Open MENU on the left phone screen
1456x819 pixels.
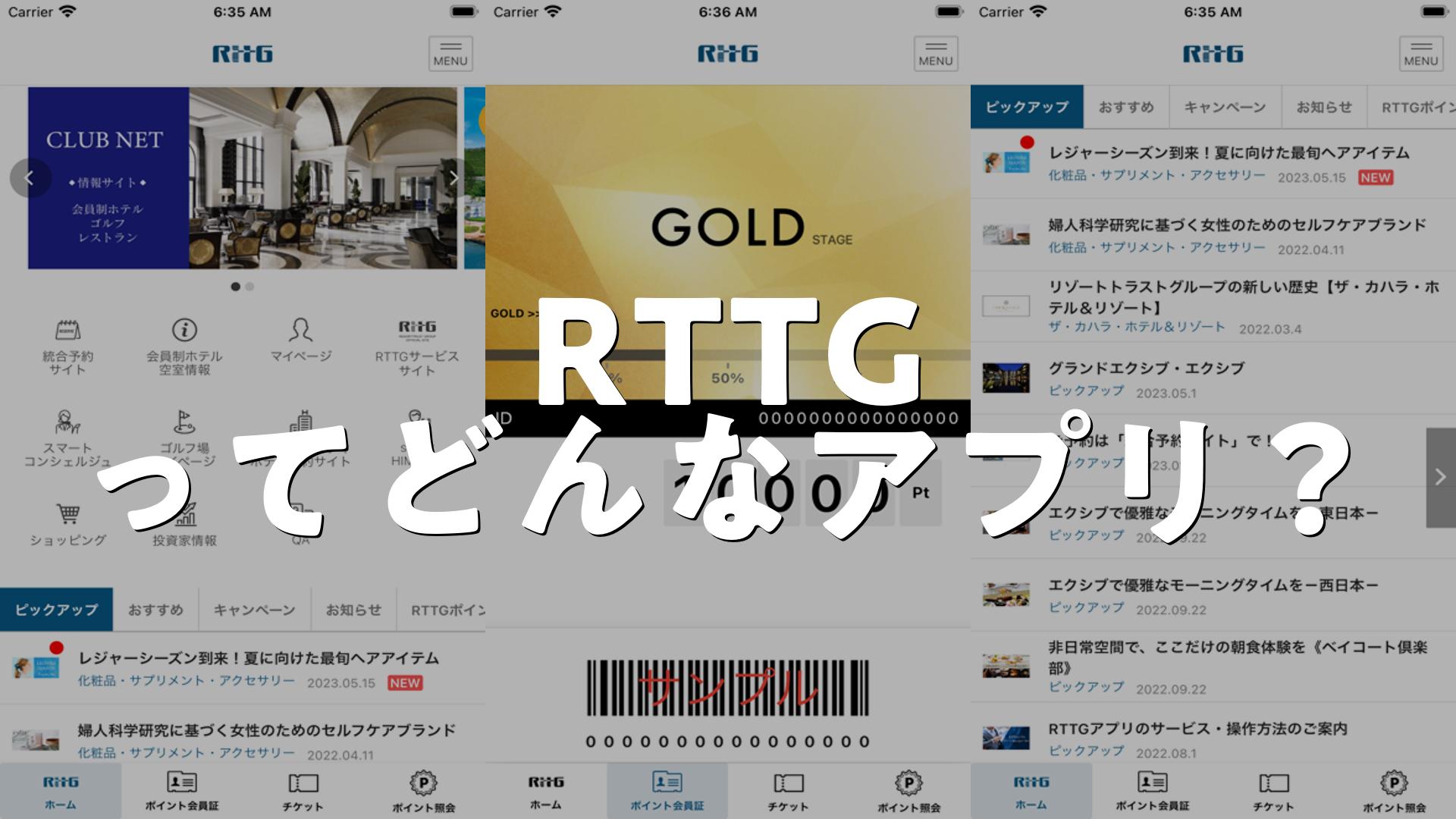(x=450, y=54)
